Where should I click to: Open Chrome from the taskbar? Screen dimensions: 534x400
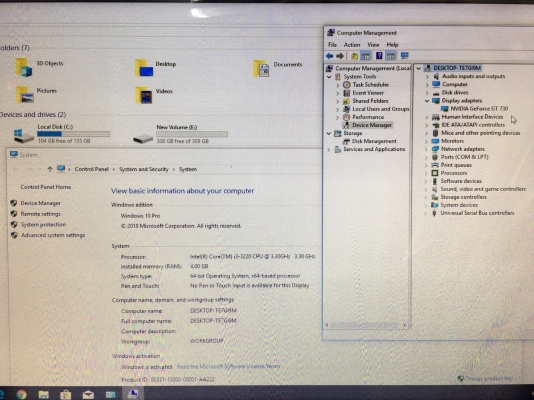tap(21, 394)
